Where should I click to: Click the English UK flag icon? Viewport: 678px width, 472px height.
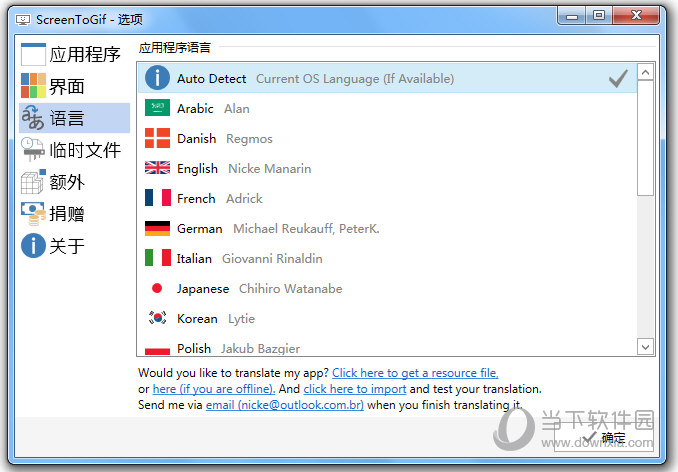(x=157, y=168)
